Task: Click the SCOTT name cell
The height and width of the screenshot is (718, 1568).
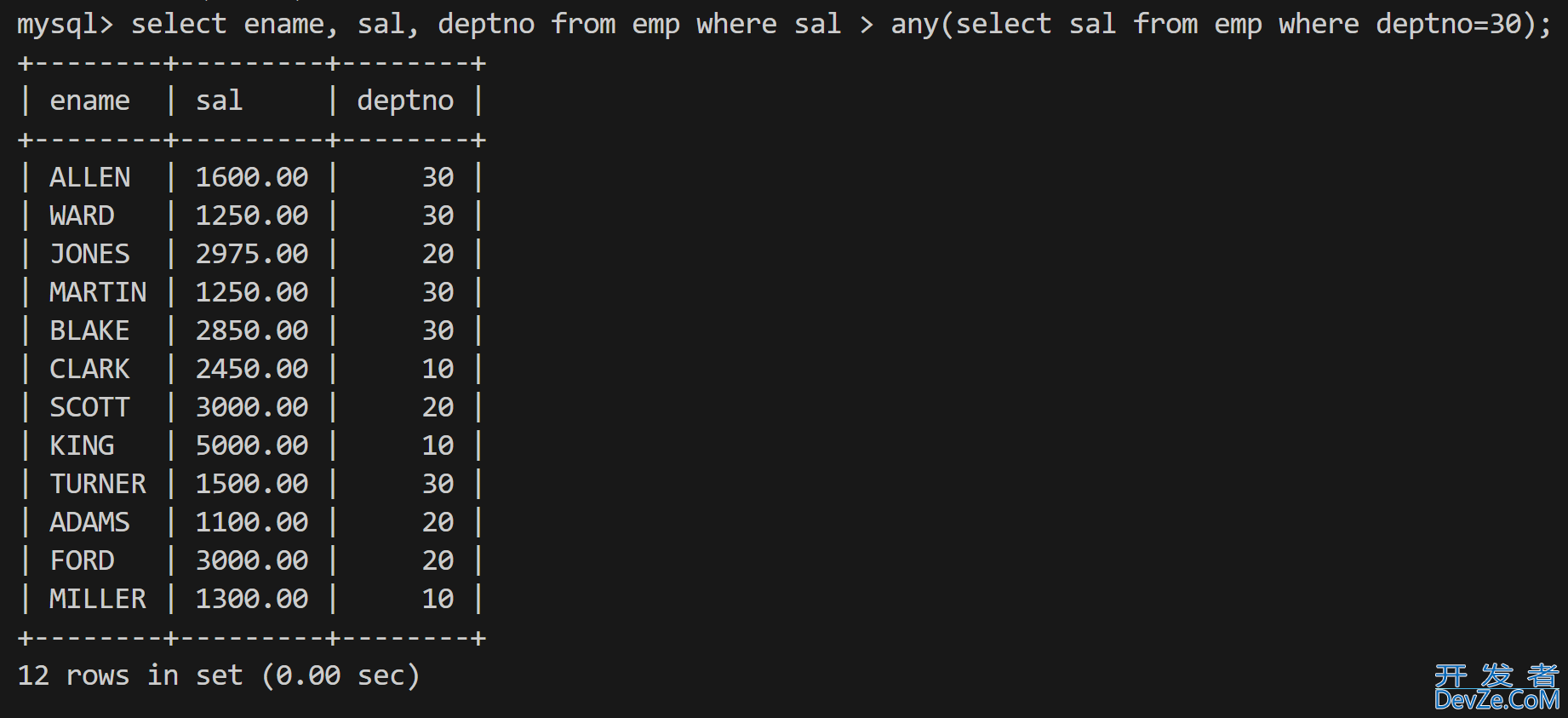Action: pos(89,407)
